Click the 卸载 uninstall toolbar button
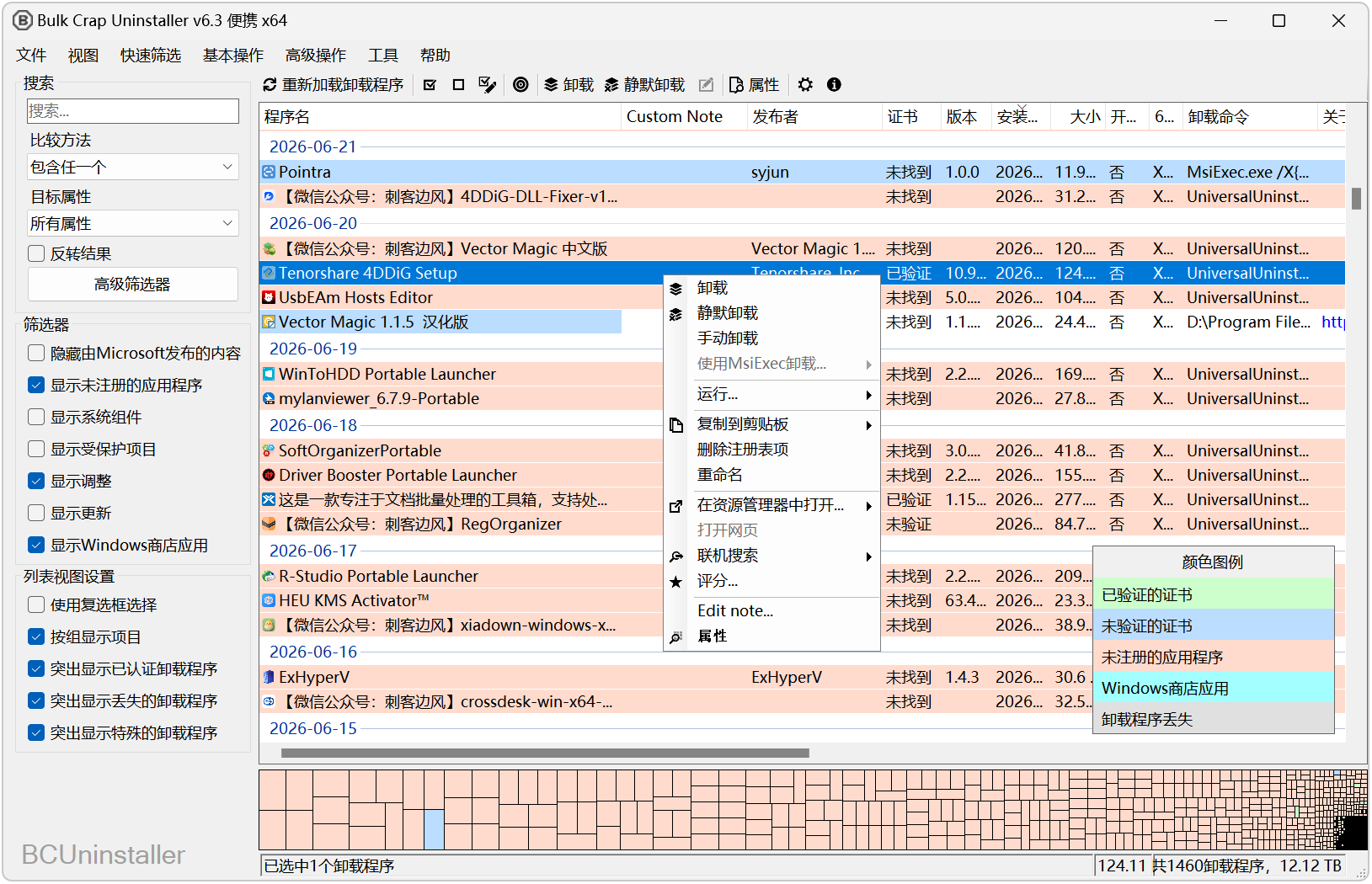Screen dimensions: 1372x884 (569, 85)
